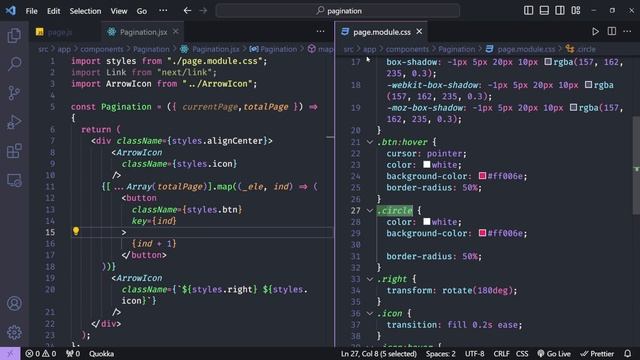Image resolution: width=640 pixels, height=360 pixels.
Task: Open the overflow menu after Go
Action: point(163,11)
